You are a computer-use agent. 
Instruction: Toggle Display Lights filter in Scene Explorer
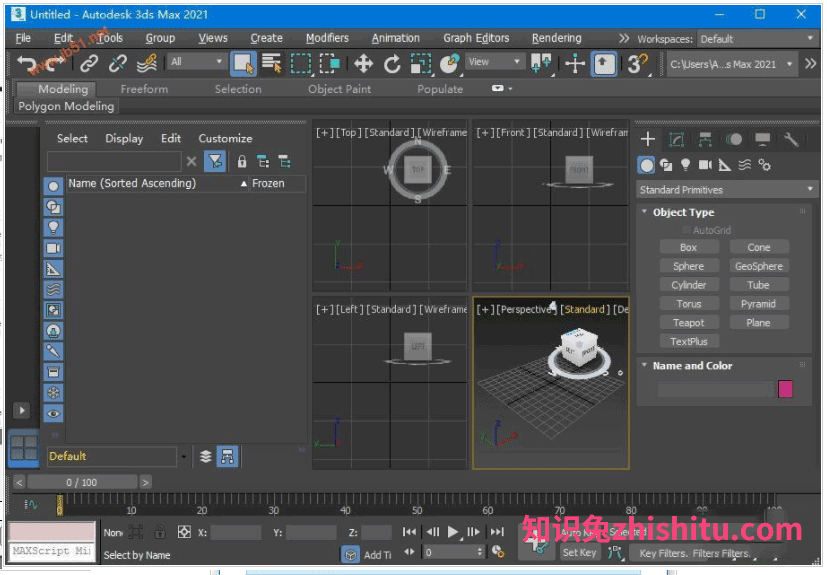(53, 227)
